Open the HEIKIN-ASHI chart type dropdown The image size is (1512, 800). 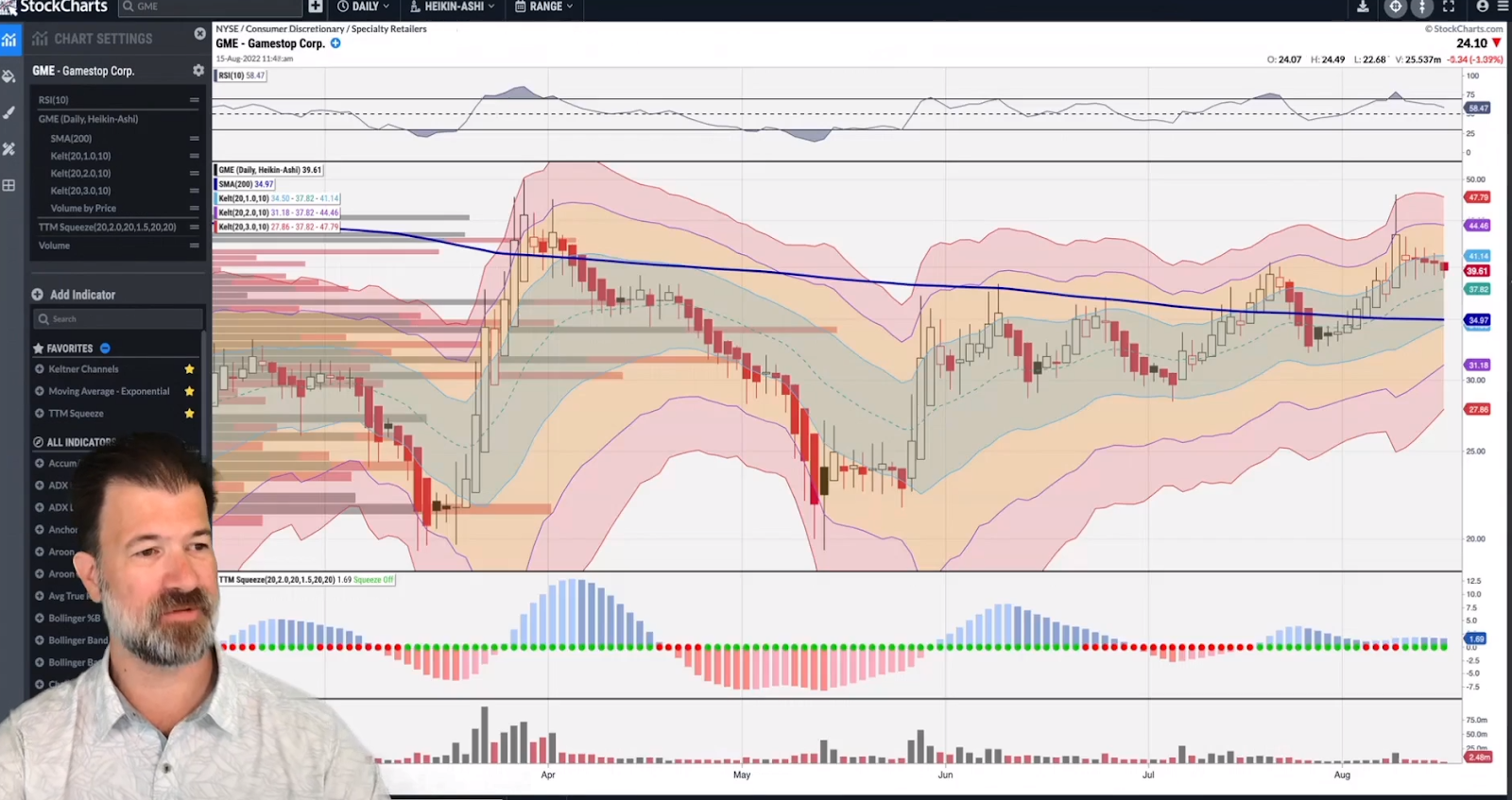click(x=453, y=7)
